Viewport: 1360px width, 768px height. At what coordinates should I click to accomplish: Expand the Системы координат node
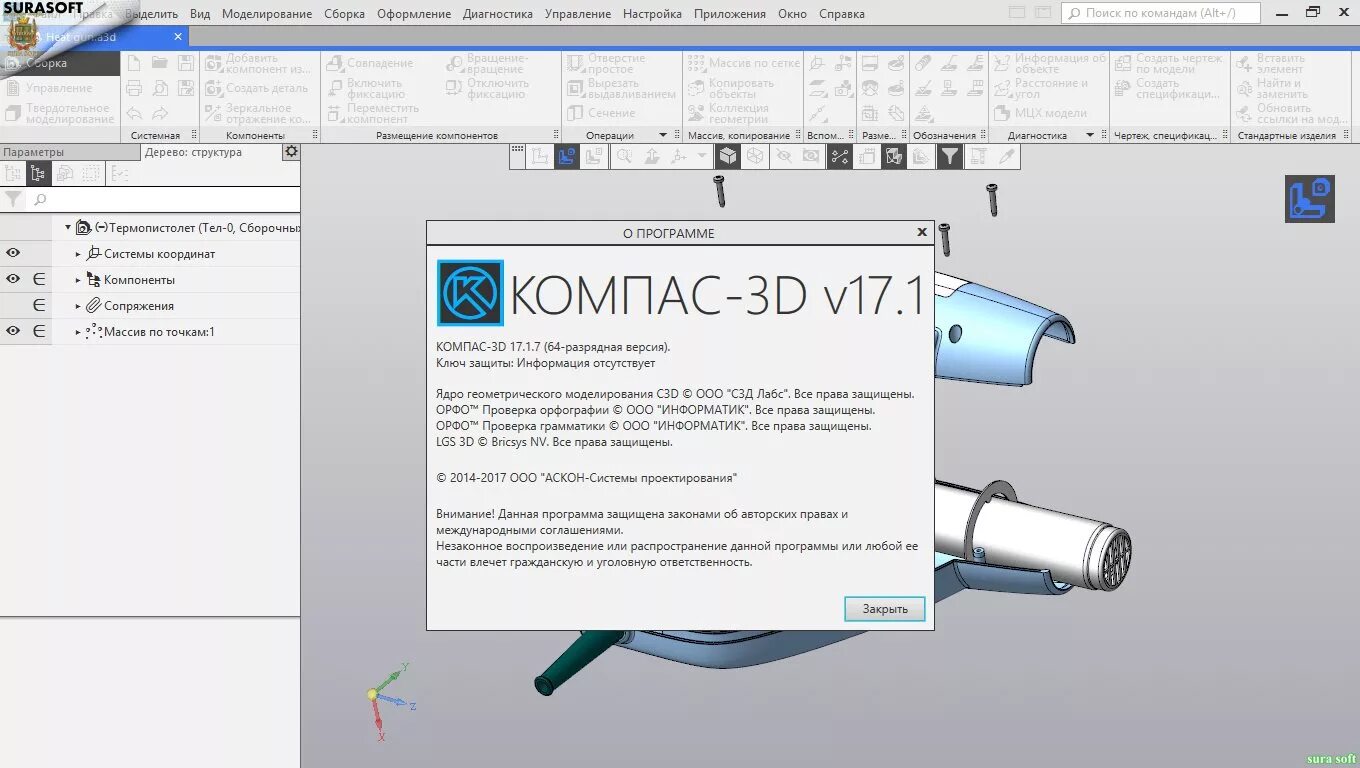pyautogui.click(x=78, y=254)
